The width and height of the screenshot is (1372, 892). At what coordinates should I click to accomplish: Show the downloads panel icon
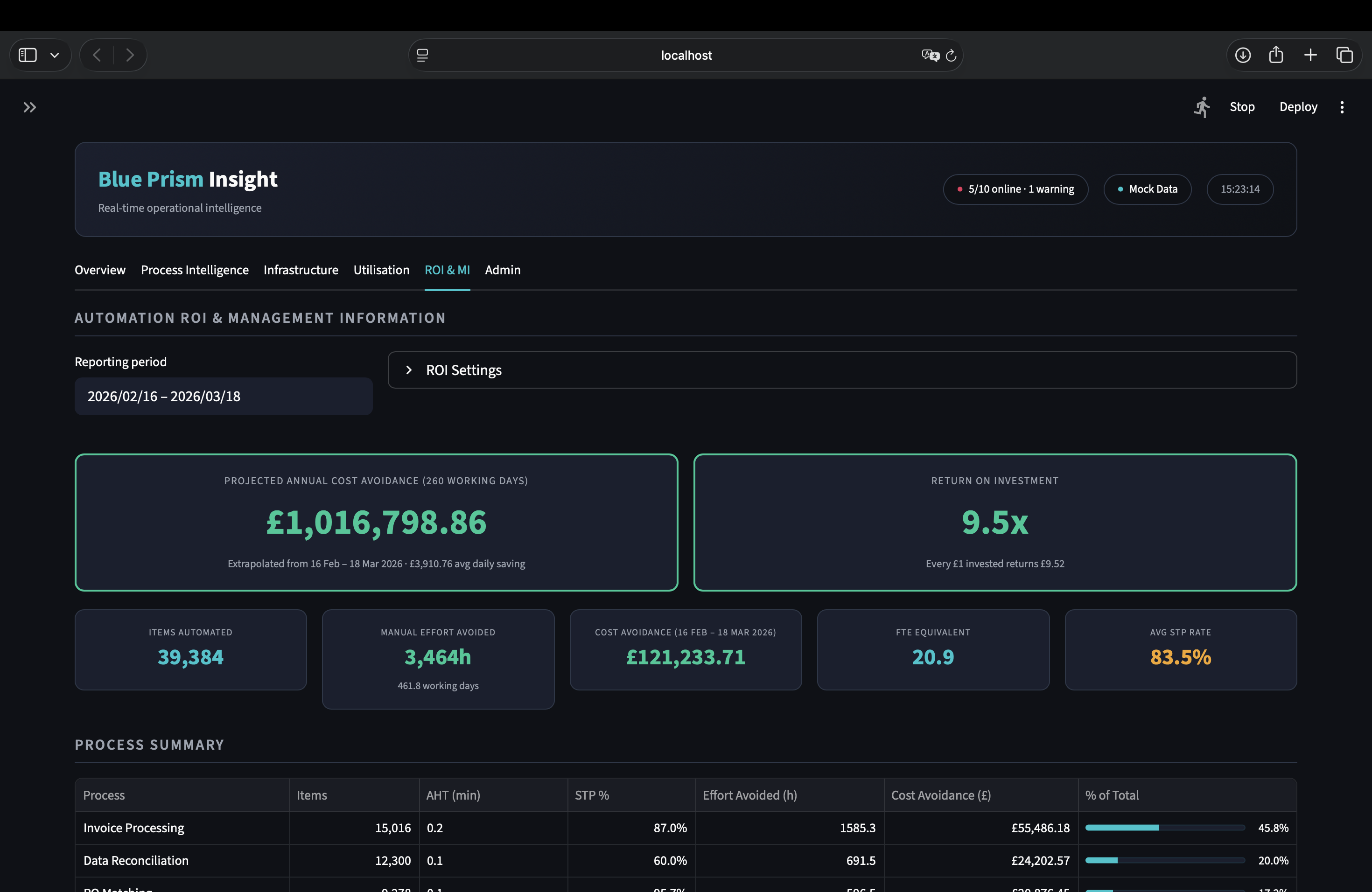[1243, 55]
